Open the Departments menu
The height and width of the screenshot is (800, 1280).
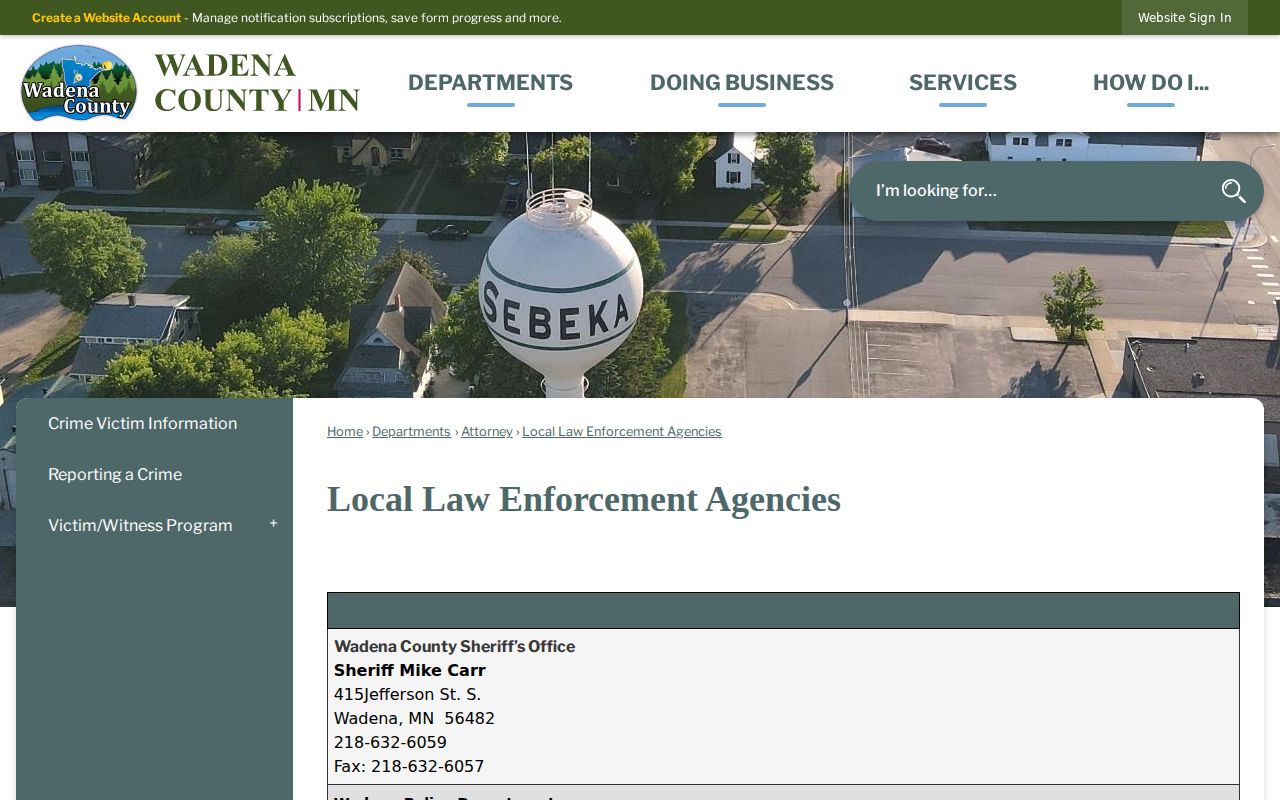pyautogui.click(x=490, y=83)
